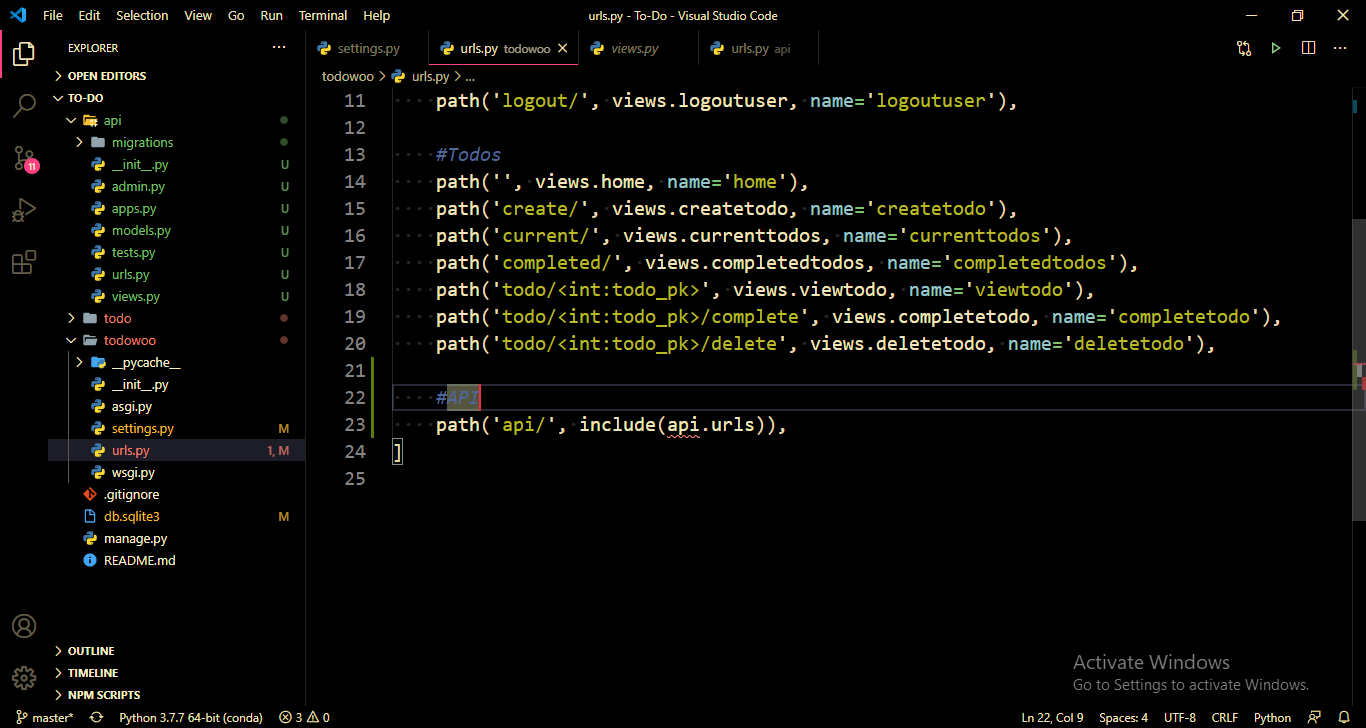Image resolution: width=1366 pixels, height=728 pixels.
Task: Open the Extensions view
Action: [x=24, y=263]
